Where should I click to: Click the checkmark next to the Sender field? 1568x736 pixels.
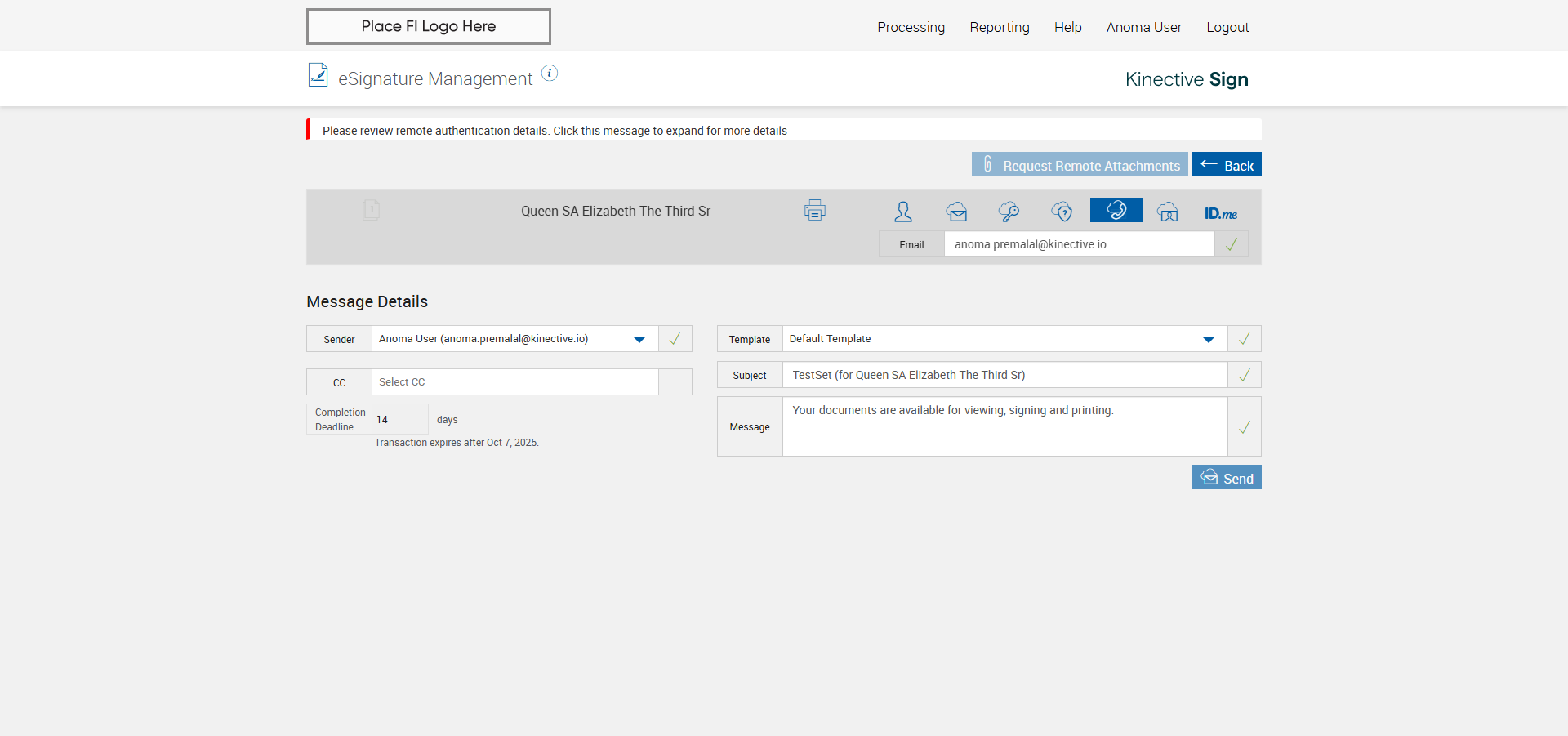pos(675,339)
